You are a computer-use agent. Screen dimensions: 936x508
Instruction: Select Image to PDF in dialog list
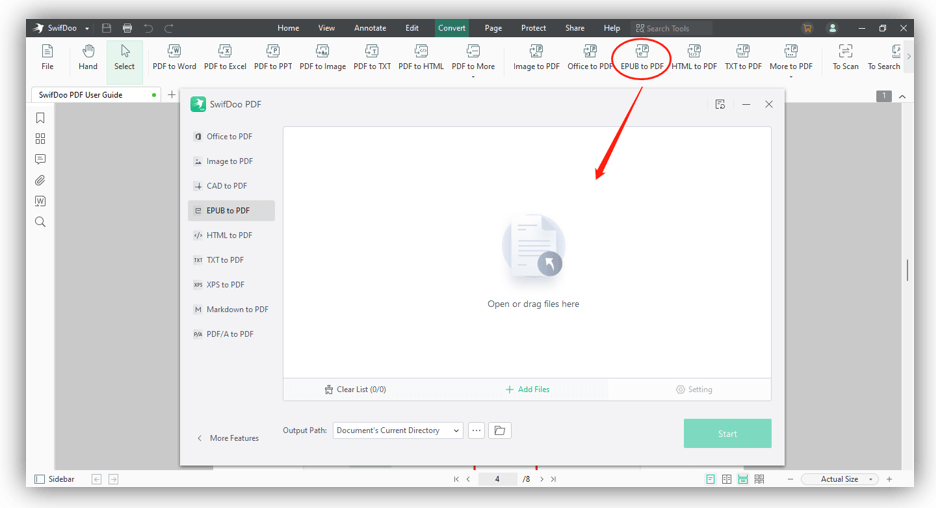click(x=231, y=161)
